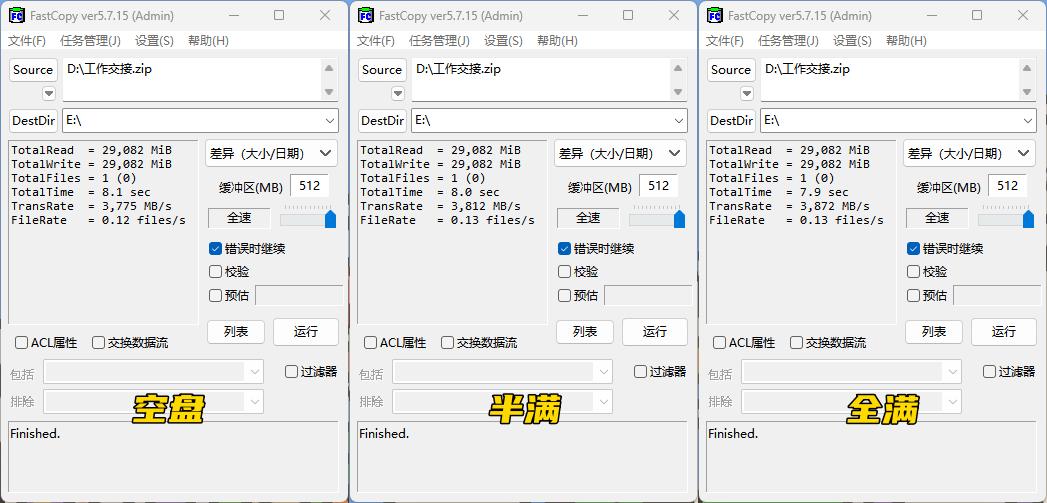Click the 列表 button in the middle window

585,331
